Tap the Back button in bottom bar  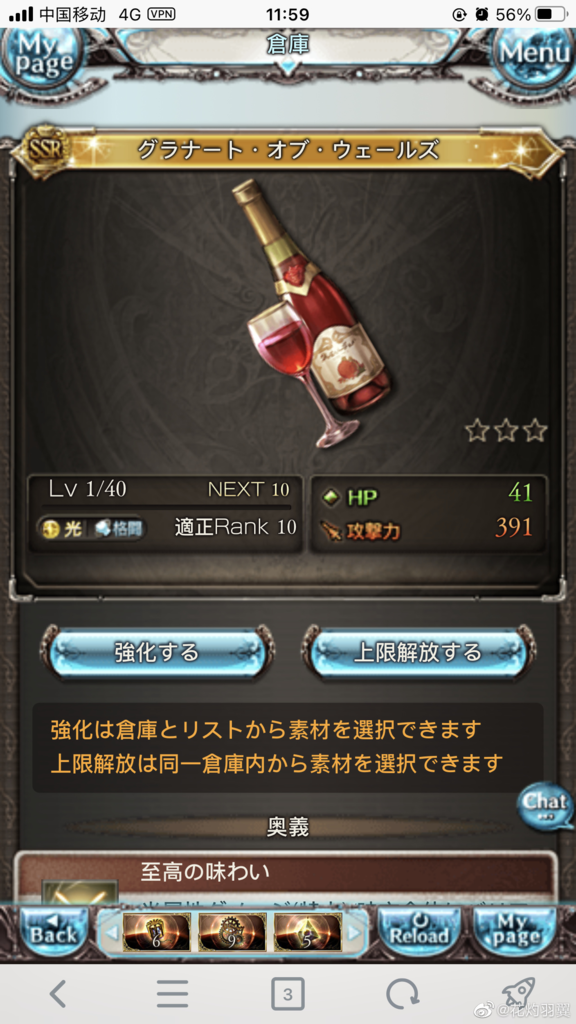point(53,933)
